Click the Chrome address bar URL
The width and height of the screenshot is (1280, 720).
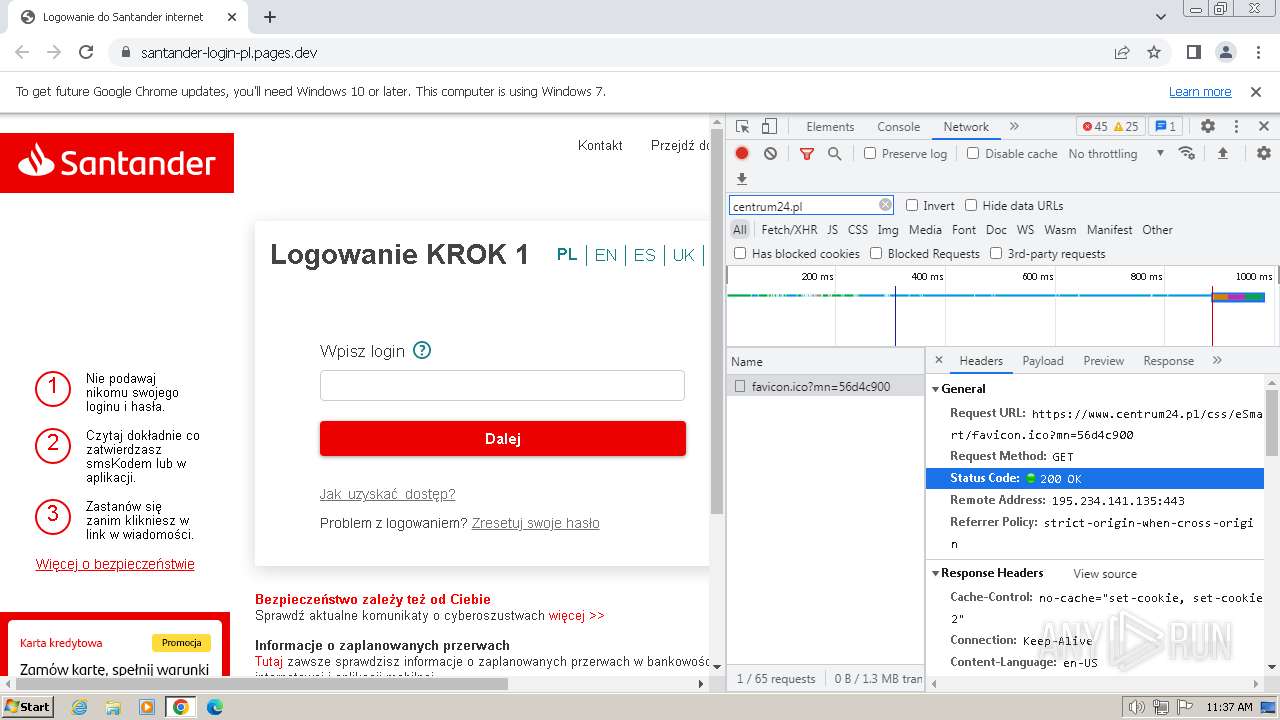pos(229,53)
